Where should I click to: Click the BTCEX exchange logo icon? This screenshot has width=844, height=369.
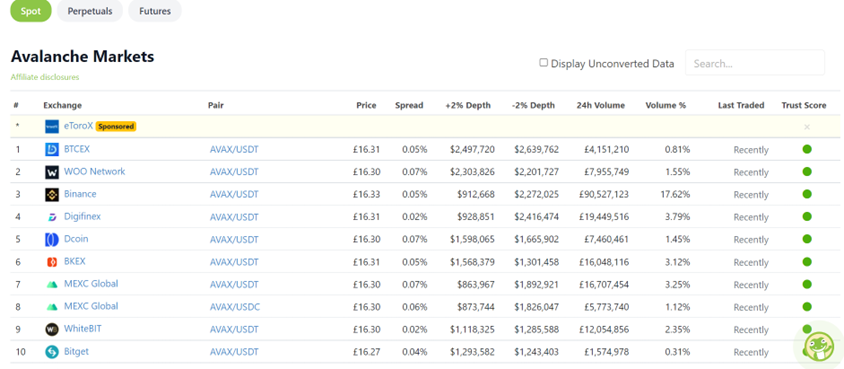point(52,150)
